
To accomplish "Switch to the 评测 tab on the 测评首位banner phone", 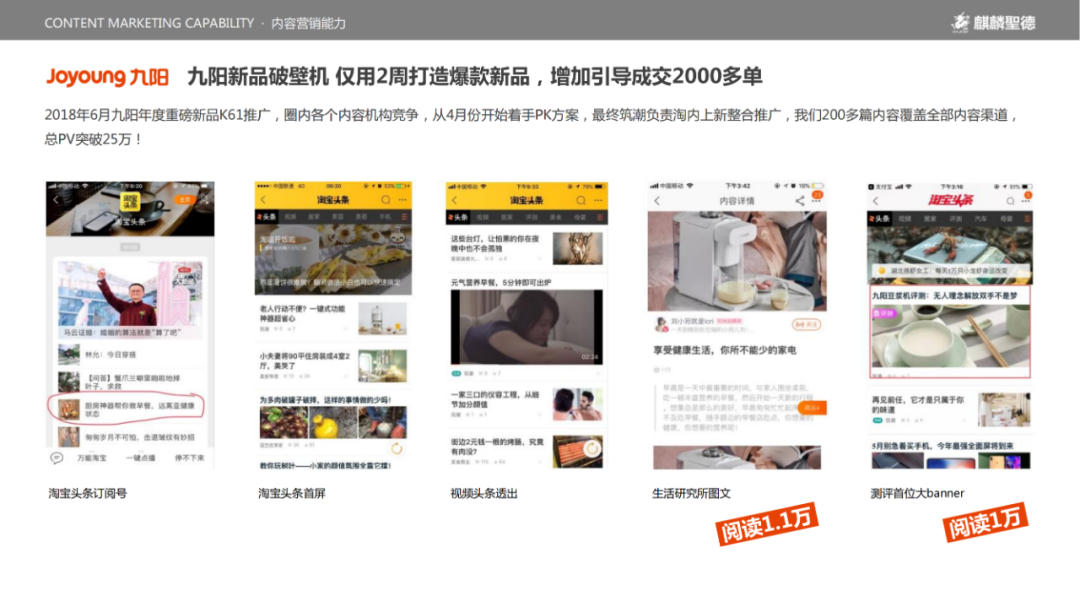I will click(955, 218).
